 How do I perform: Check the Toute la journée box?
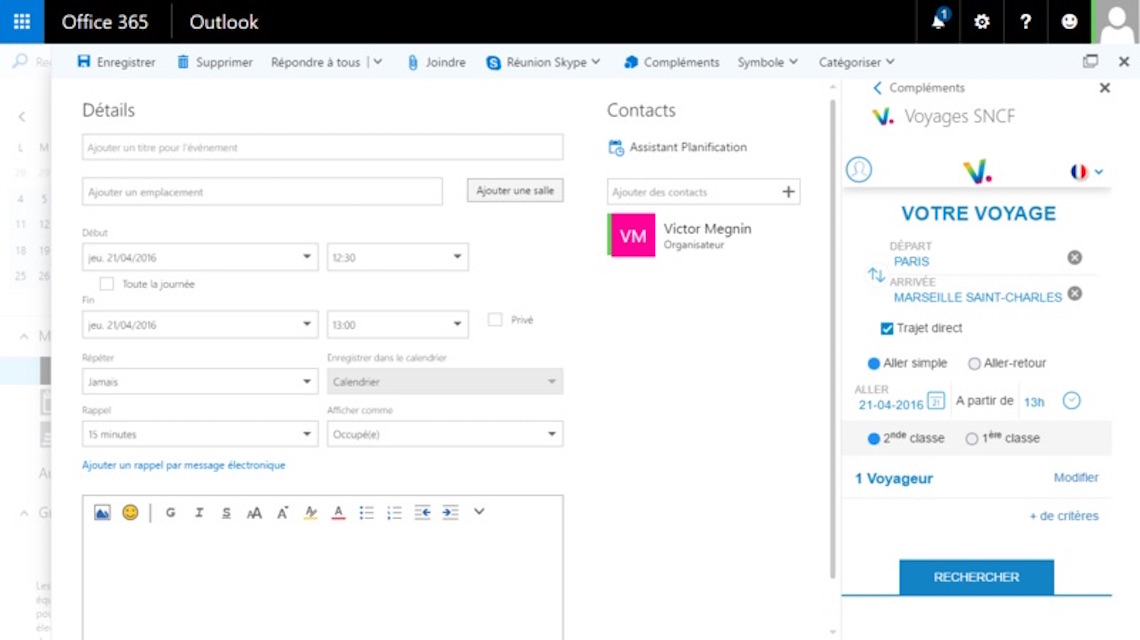pos(107,284)
